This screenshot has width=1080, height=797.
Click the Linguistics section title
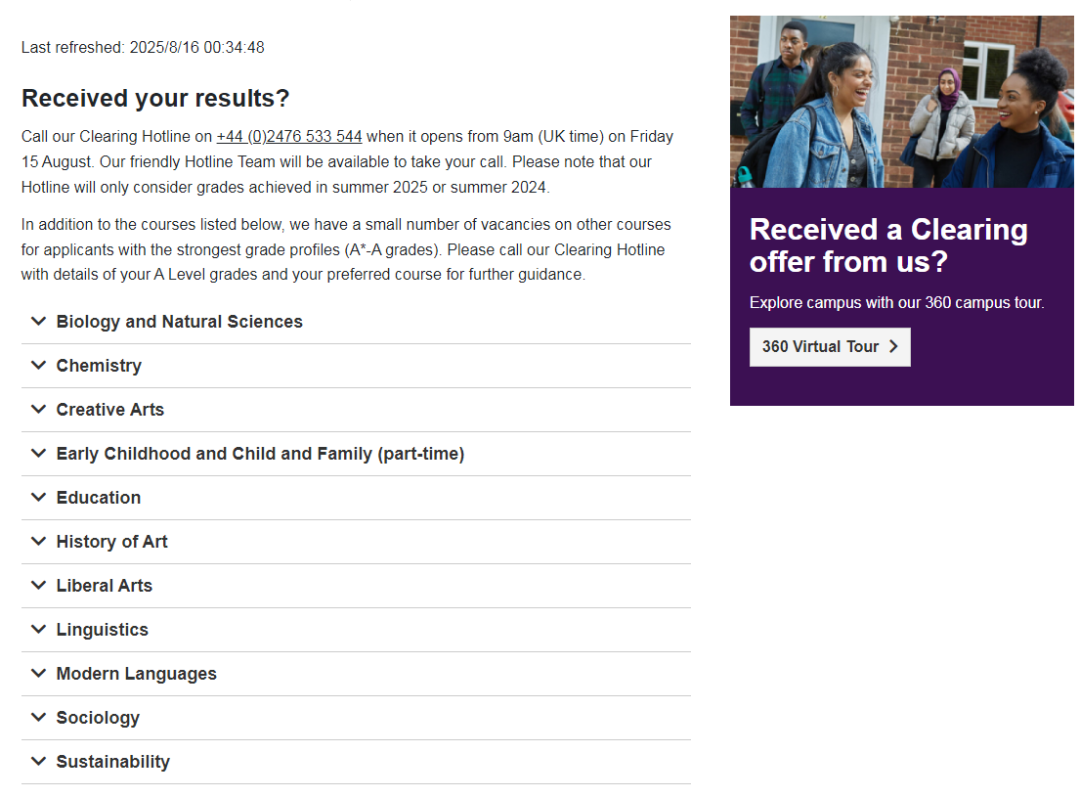click(x=102, y=630)
